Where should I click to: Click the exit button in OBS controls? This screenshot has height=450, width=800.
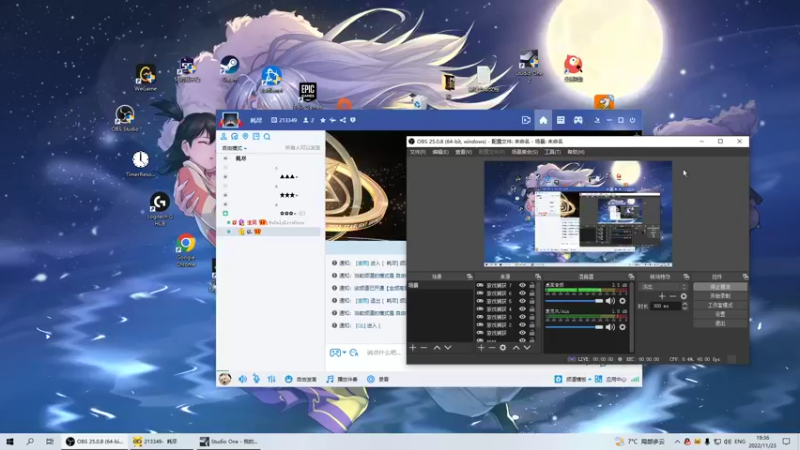click(x=720, y=323)
